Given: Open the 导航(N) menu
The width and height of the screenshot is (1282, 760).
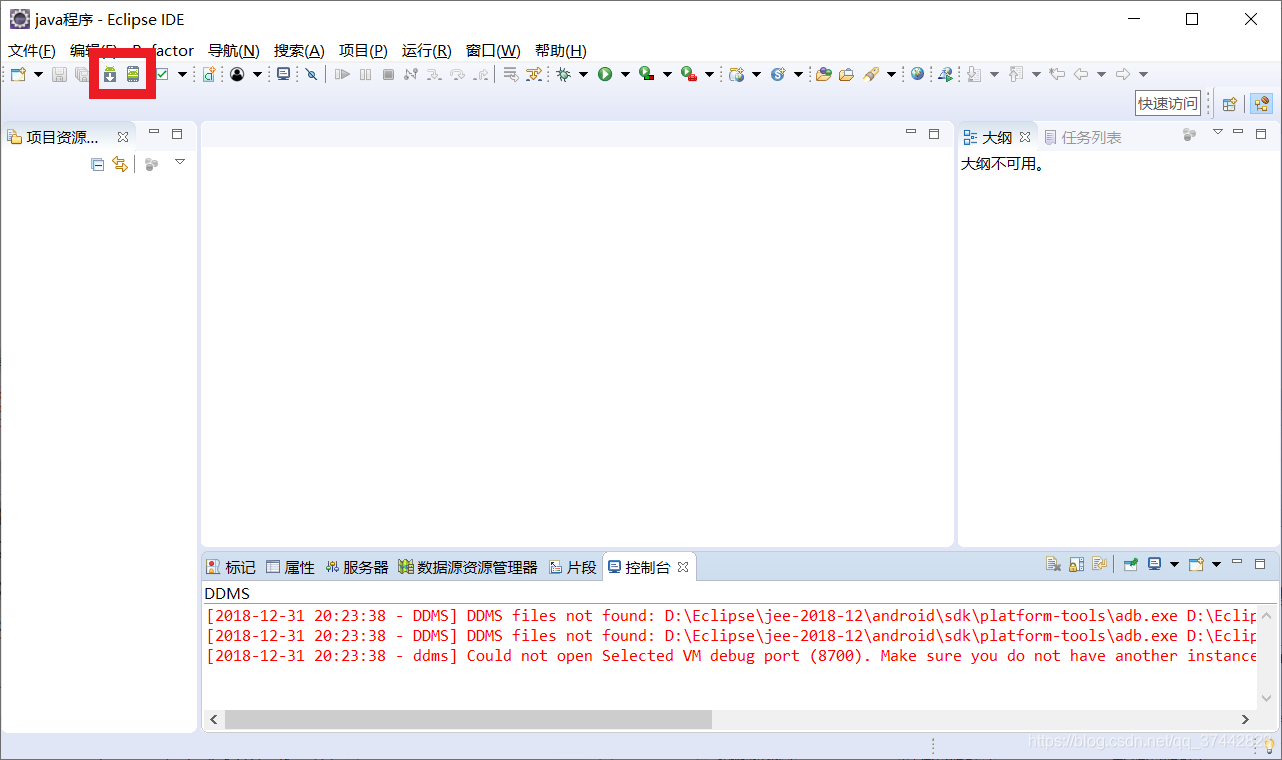Looking at the screenshot, I should [x=234, y=51].
